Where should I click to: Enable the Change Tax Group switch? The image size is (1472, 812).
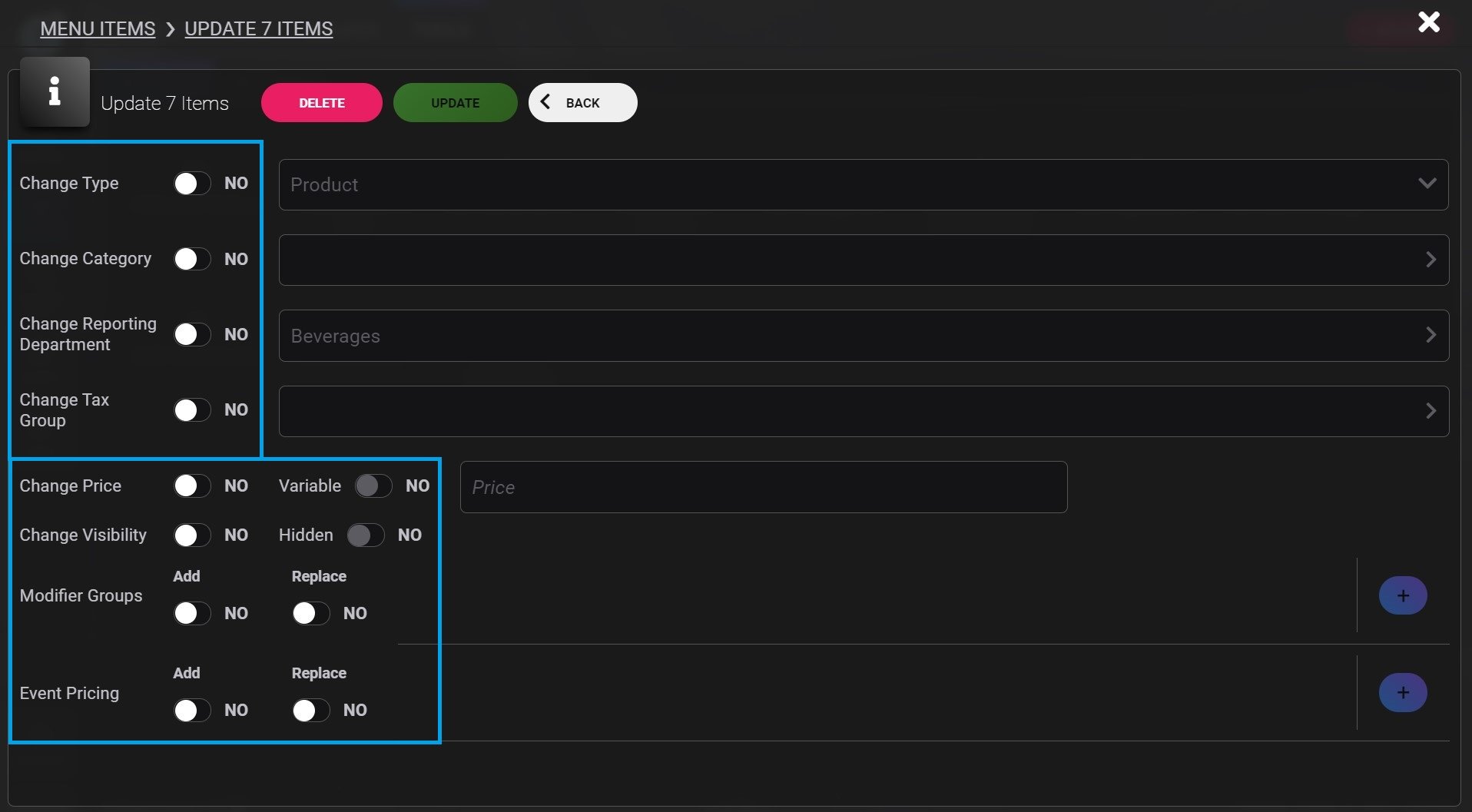coord(191,410)
